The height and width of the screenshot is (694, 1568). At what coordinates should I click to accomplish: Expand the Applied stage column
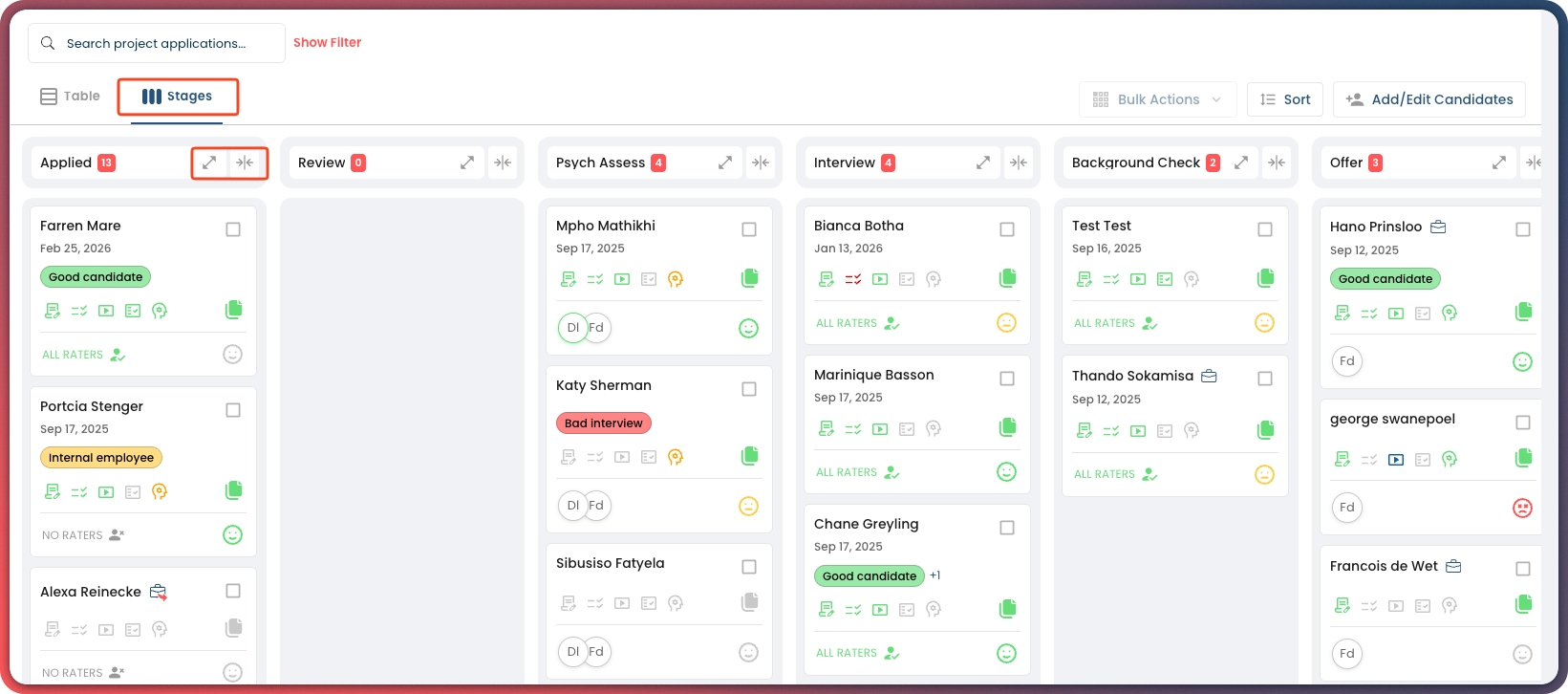tap(209, 163)
